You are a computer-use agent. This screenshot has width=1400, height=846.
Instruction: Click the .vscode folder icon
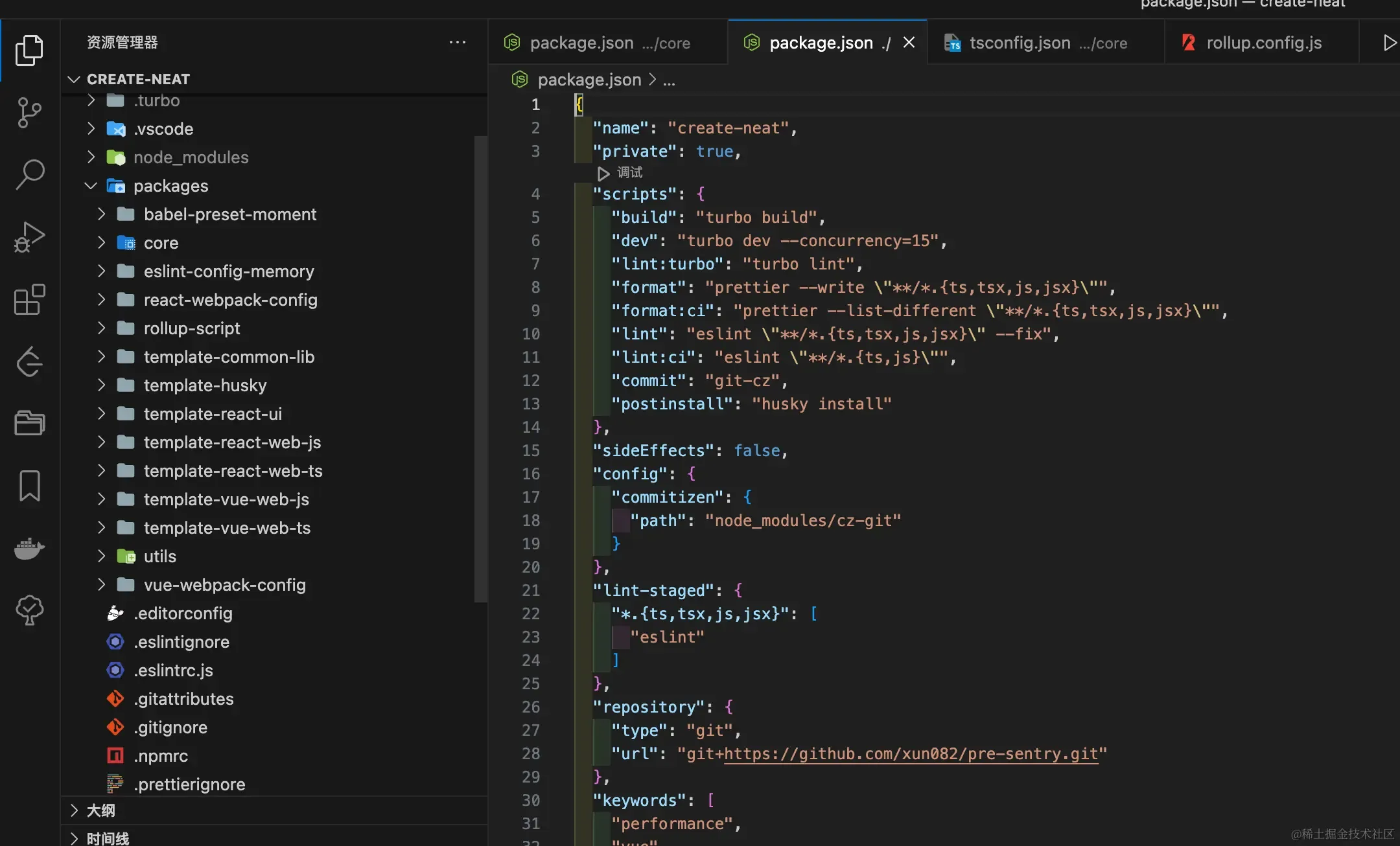116,128
